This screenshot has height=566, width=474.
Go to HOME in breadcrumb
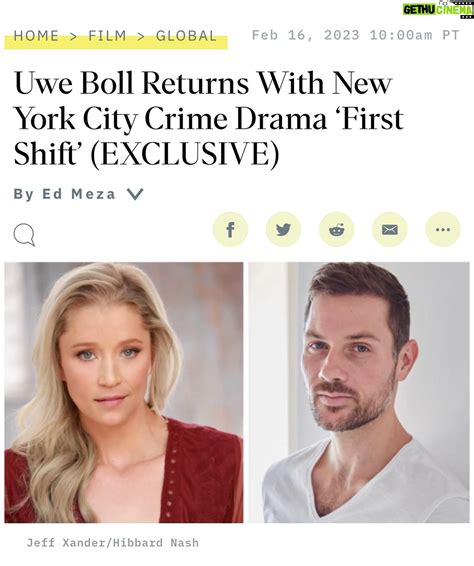[36, 36]
